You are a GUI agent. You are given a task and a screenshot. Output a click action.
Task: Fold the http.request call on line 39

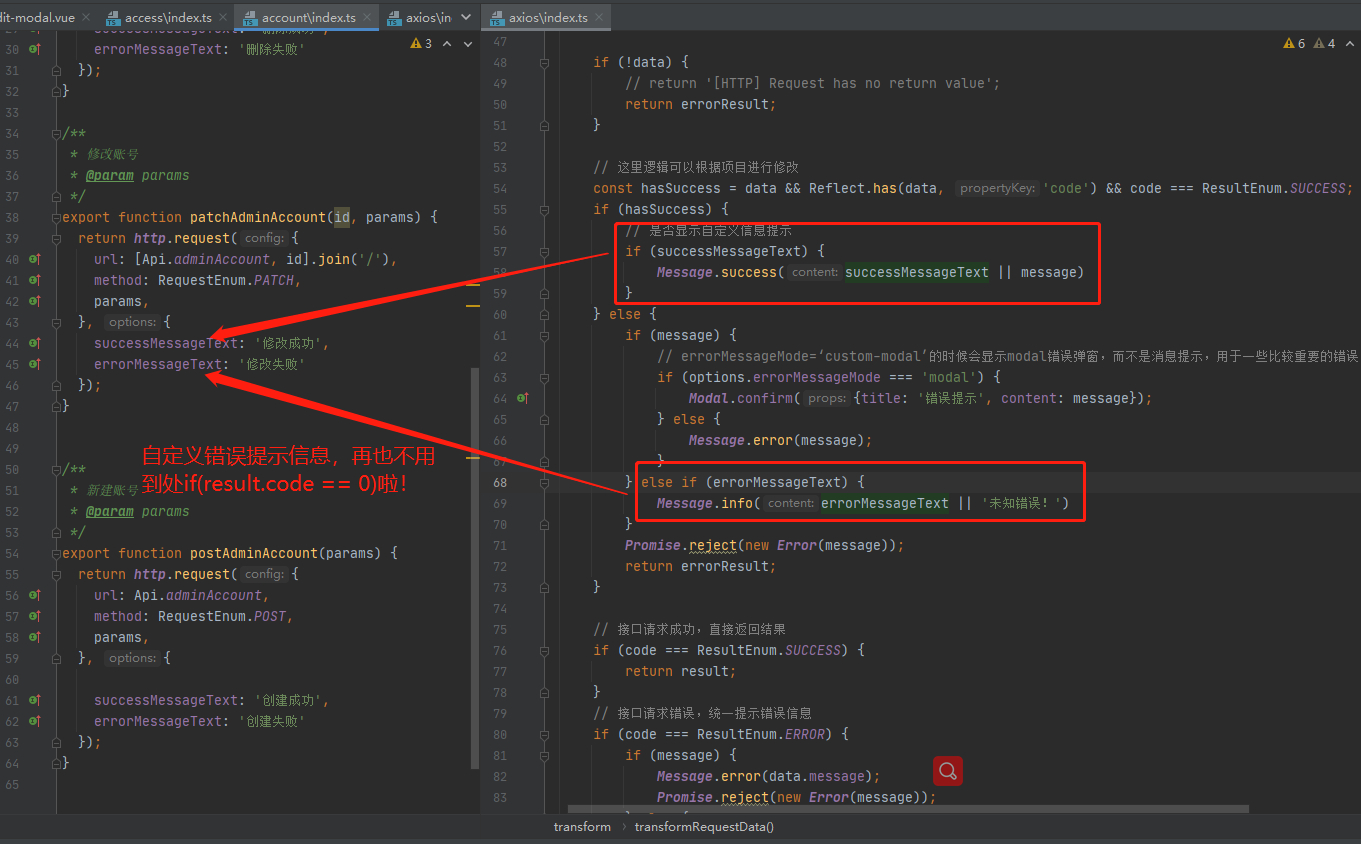[57, 238]
